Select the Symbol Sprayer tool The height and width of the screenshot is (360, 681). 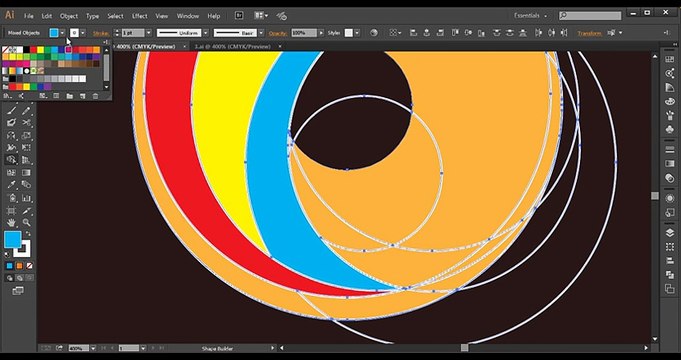[x=12, y=198]
